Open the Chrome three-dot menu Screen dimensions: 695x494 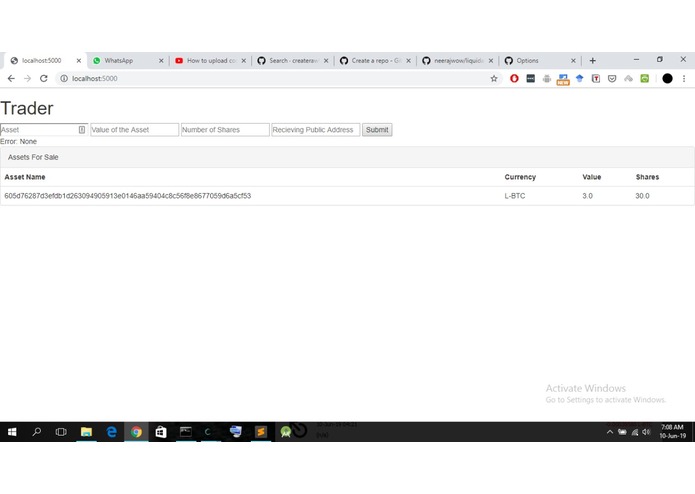tap(684, 78)
